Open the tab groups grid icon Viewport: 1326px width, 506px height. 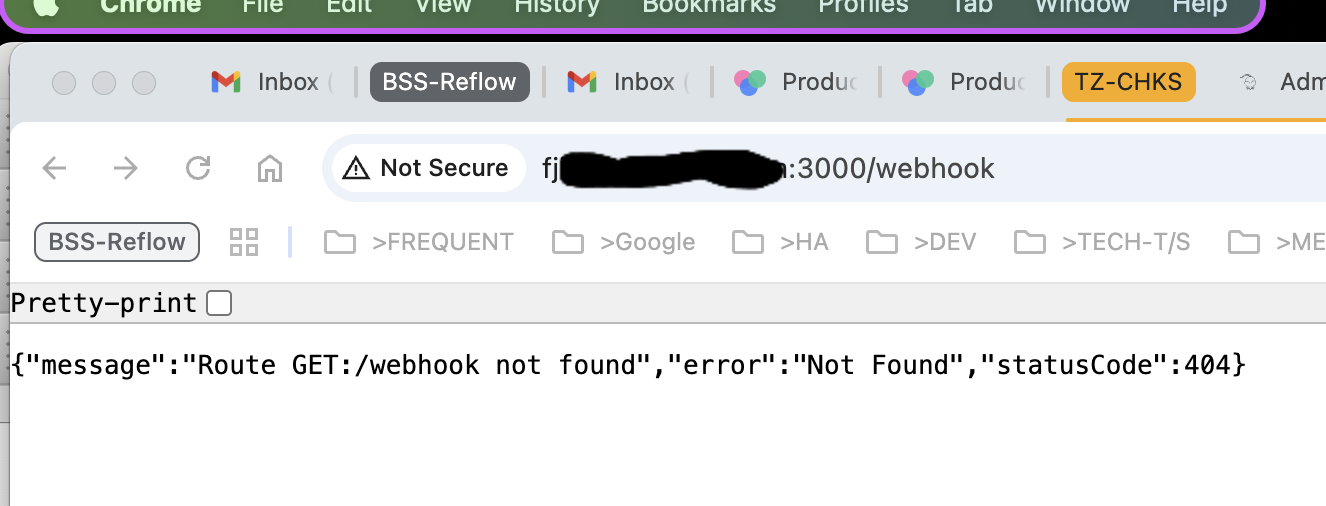(244, 242)
